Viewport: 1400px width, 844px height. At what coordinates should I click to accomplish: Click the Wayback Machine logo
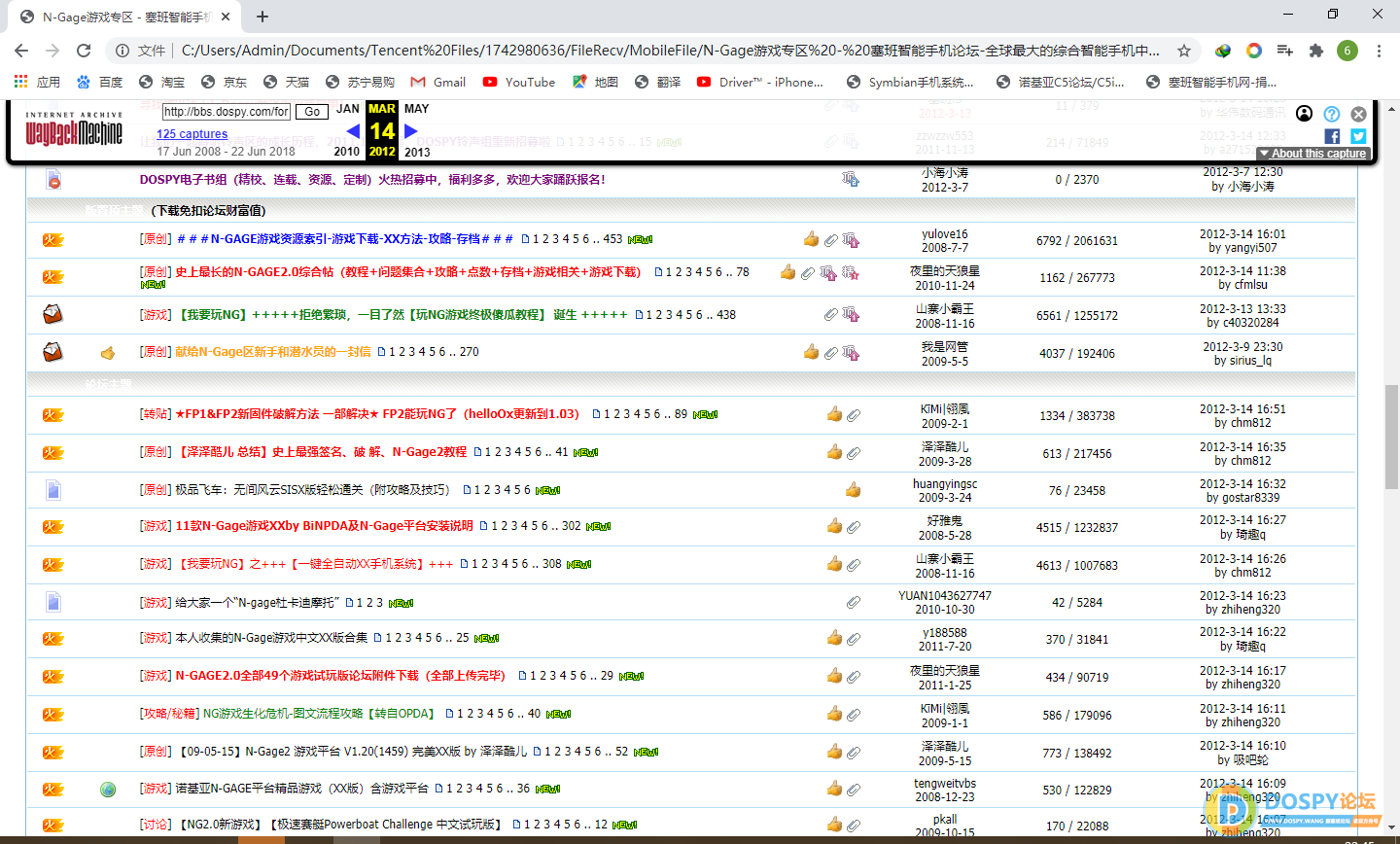coord(74,129)
